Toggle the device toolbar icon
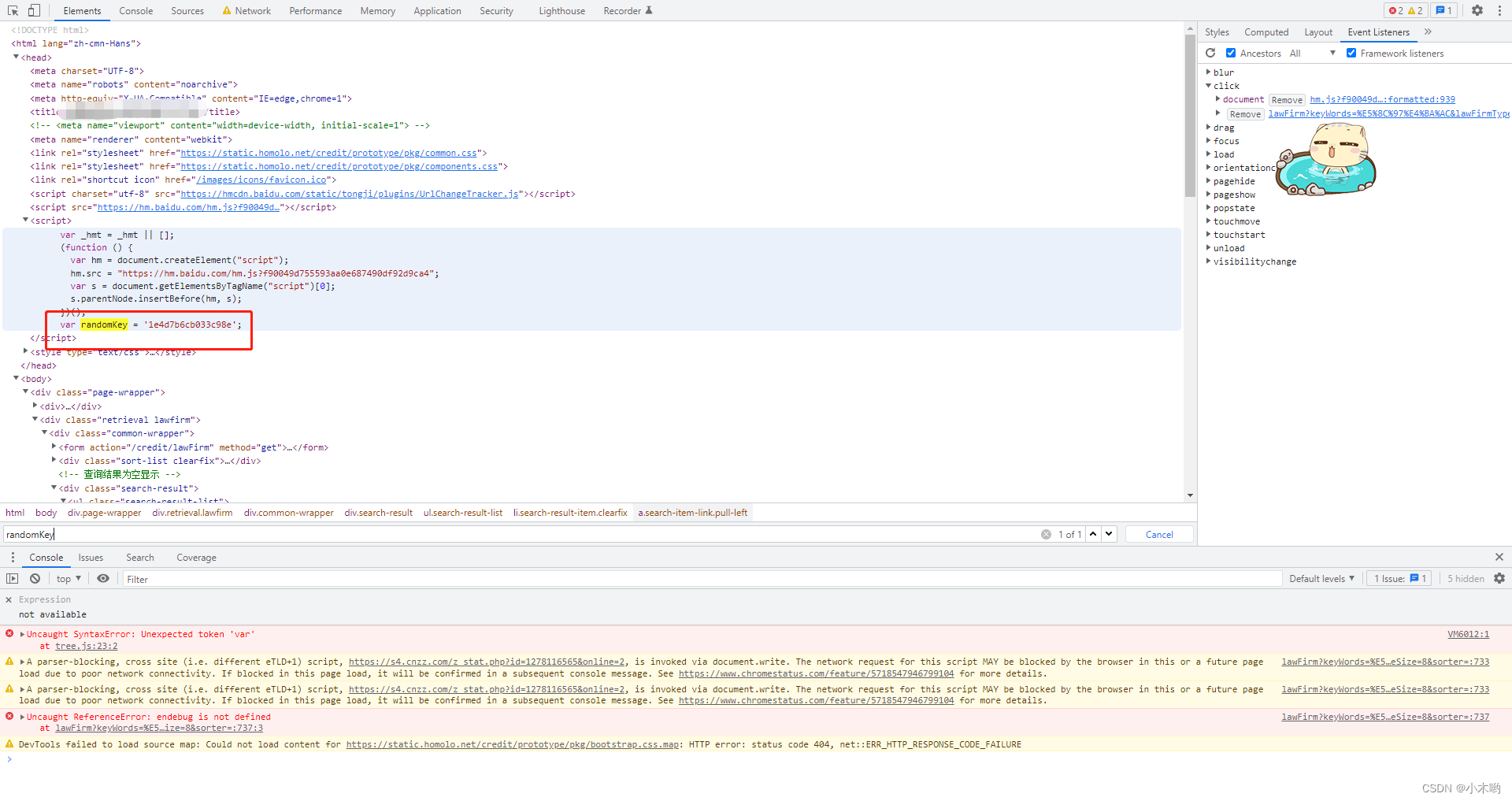 click(x=34, y=10)
